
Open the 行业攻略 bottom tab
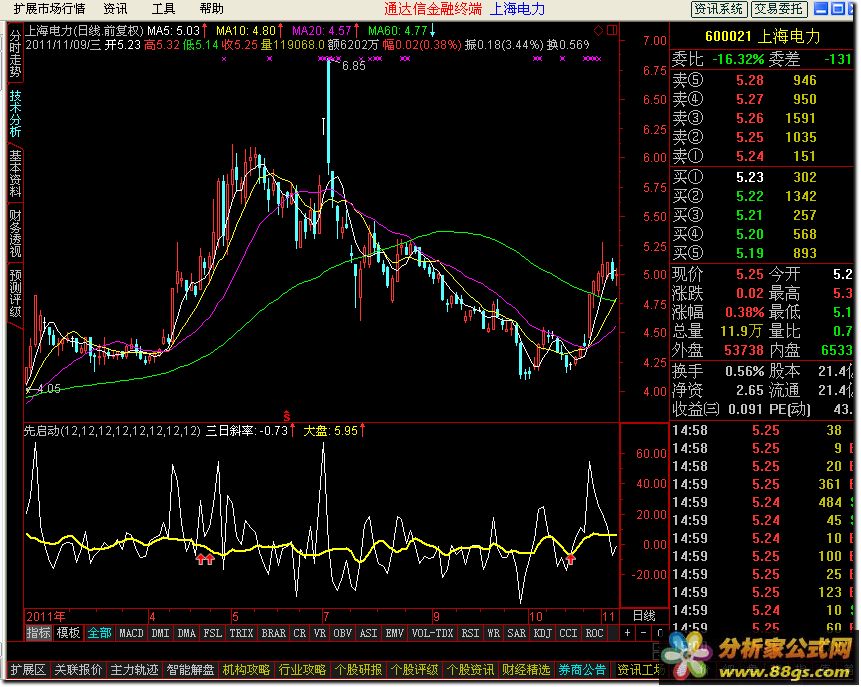click(303, 669)
